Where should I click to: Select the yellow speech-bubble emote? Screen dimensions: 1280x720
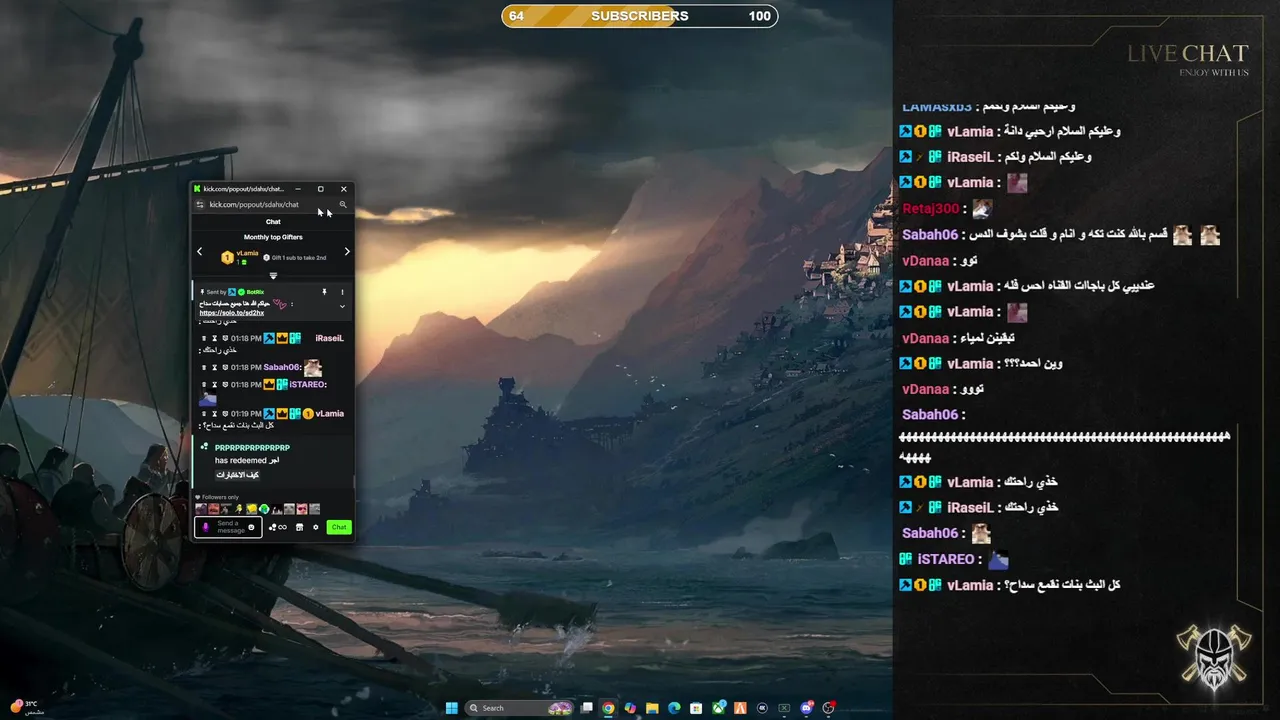coord(251,509)
